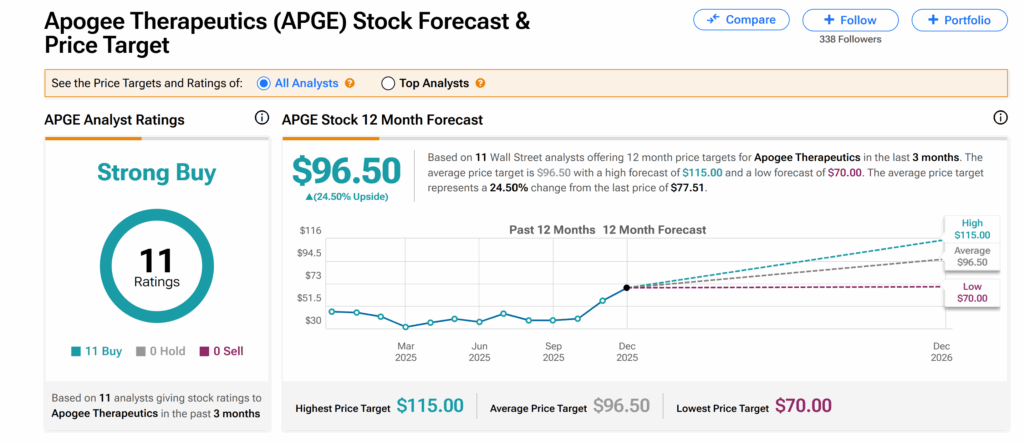The image size is (1024, 444).
Task: Click the Low $70.00 forecast label
Action: click(971, 292)
